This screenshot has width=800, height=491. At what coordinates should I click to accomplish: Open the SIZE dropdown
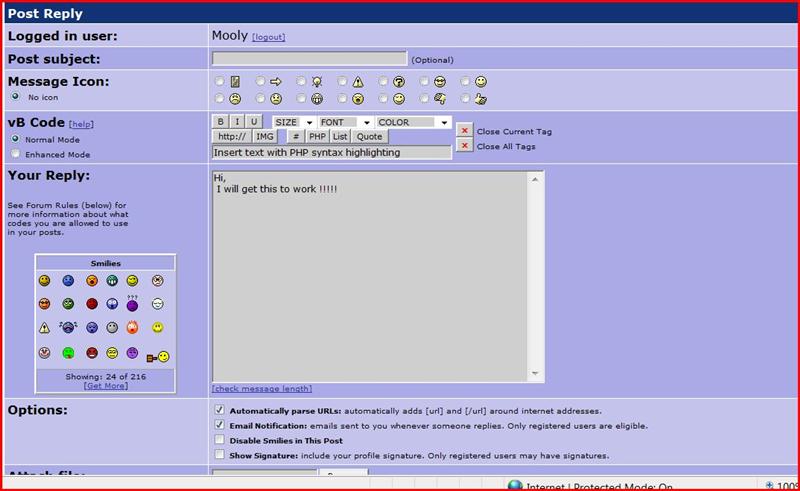point(294,122)
